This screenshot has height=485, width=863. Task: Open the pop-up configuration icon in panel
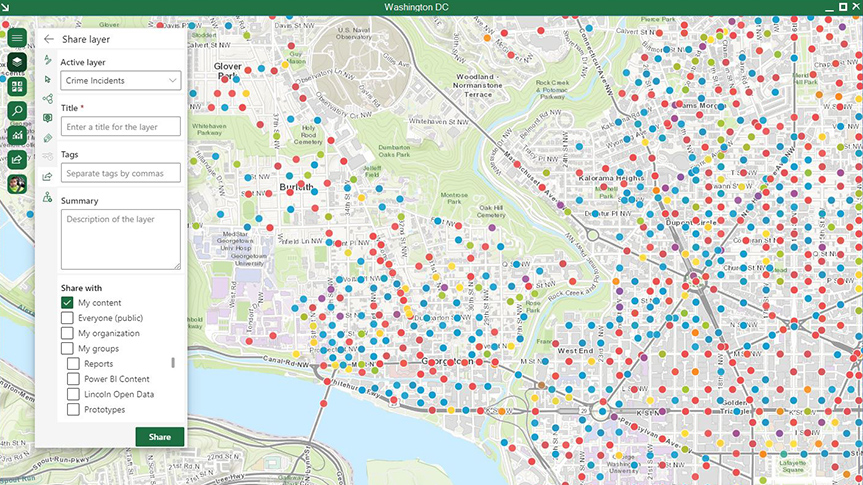(x=48, y=118)
